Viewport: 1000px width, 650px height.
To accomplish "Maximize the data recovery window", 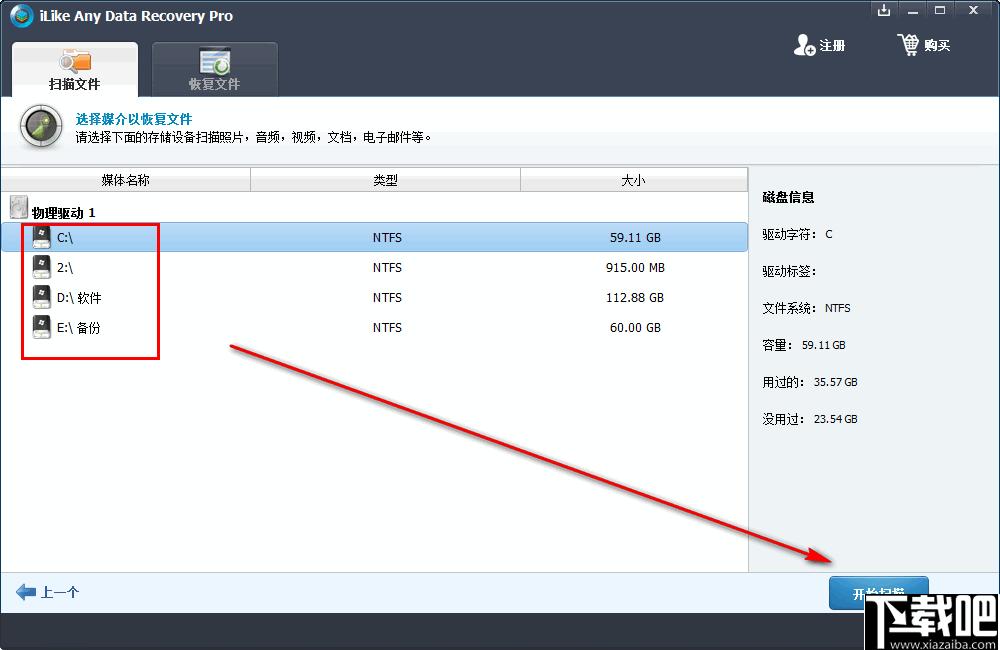I will tap(940, 10).
